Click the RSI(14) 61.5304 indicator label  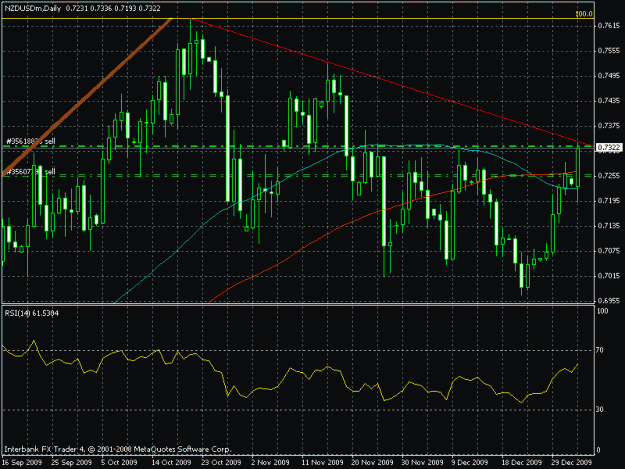[x=31, y=313]
